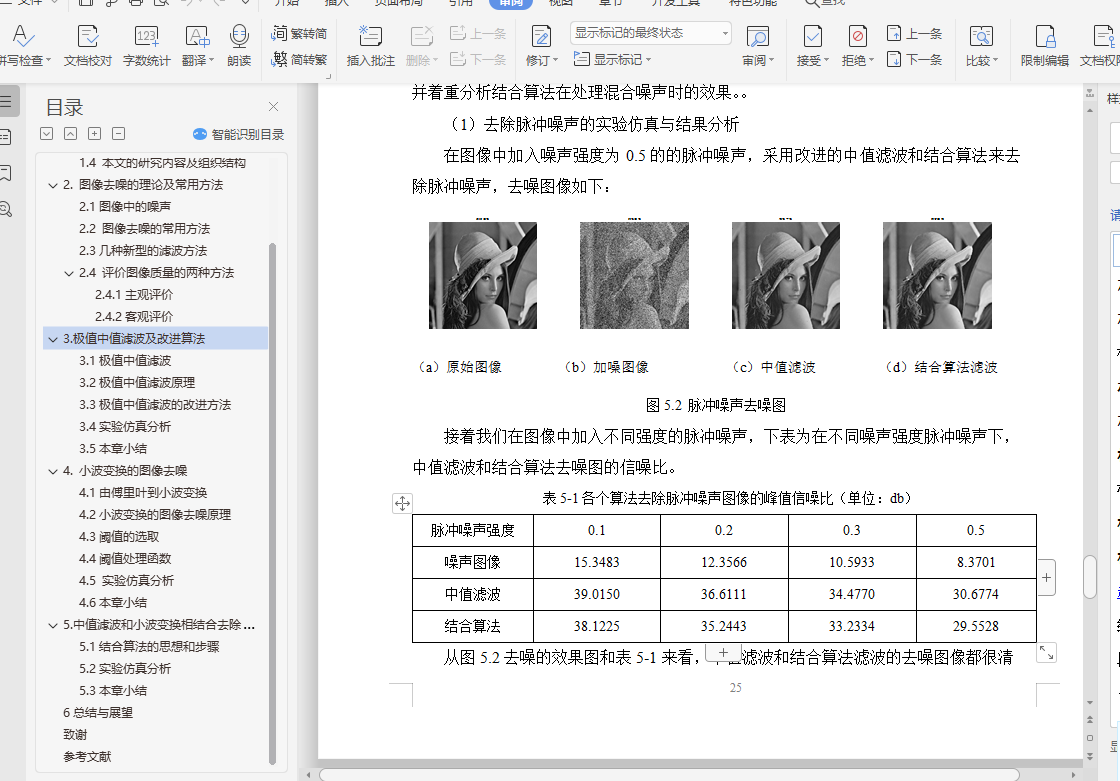Click the collapse-up outline icon in 目录 toolbar
The height and width of the screenshot is (781, 1120).
tap(71, 134)
